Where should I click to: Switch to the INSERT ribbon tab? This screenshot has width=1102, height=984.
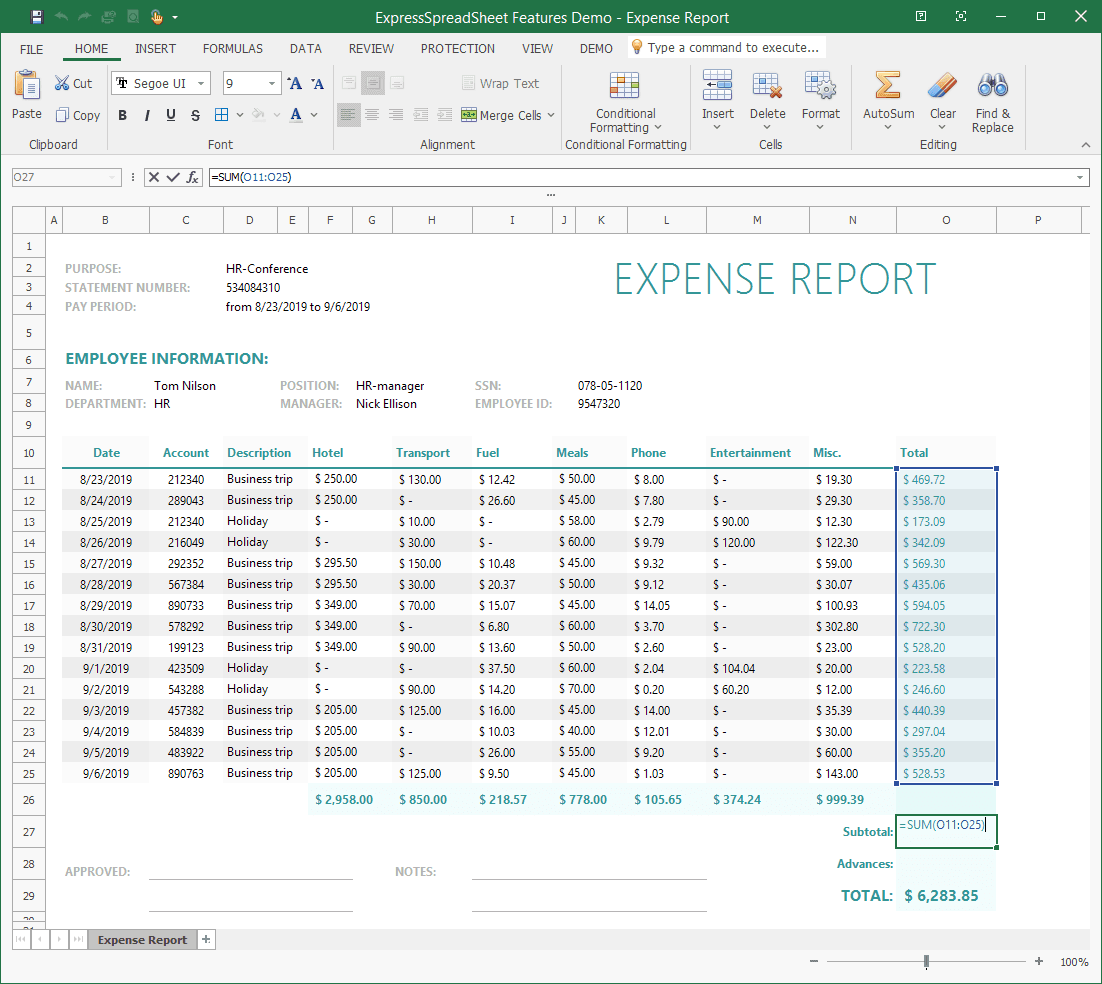pos(155,48)
